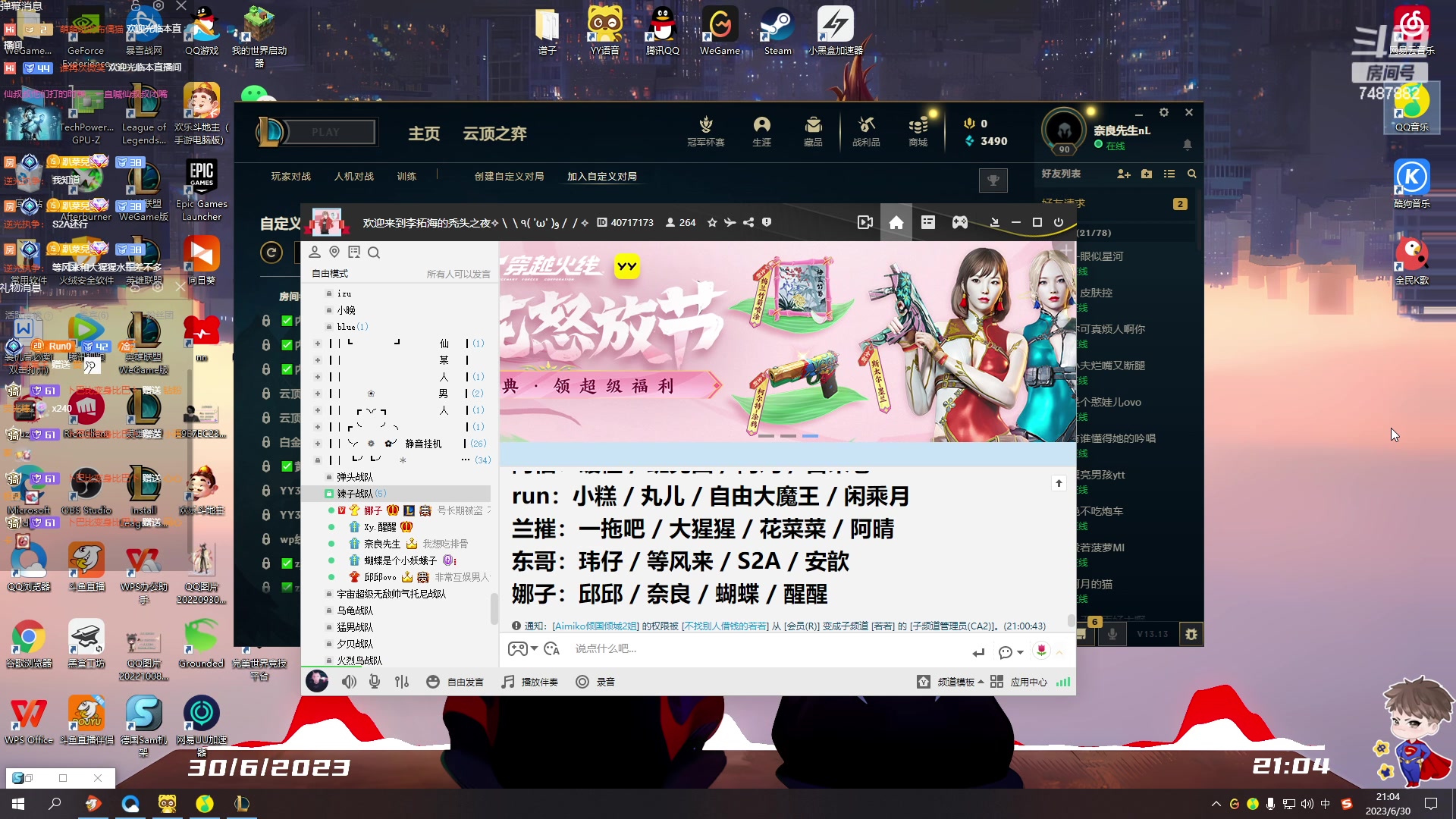Viewport: 1456px width, 819px height.
Task: Select 训练 training tab in LoL
Action: click(x=406, y=176)
